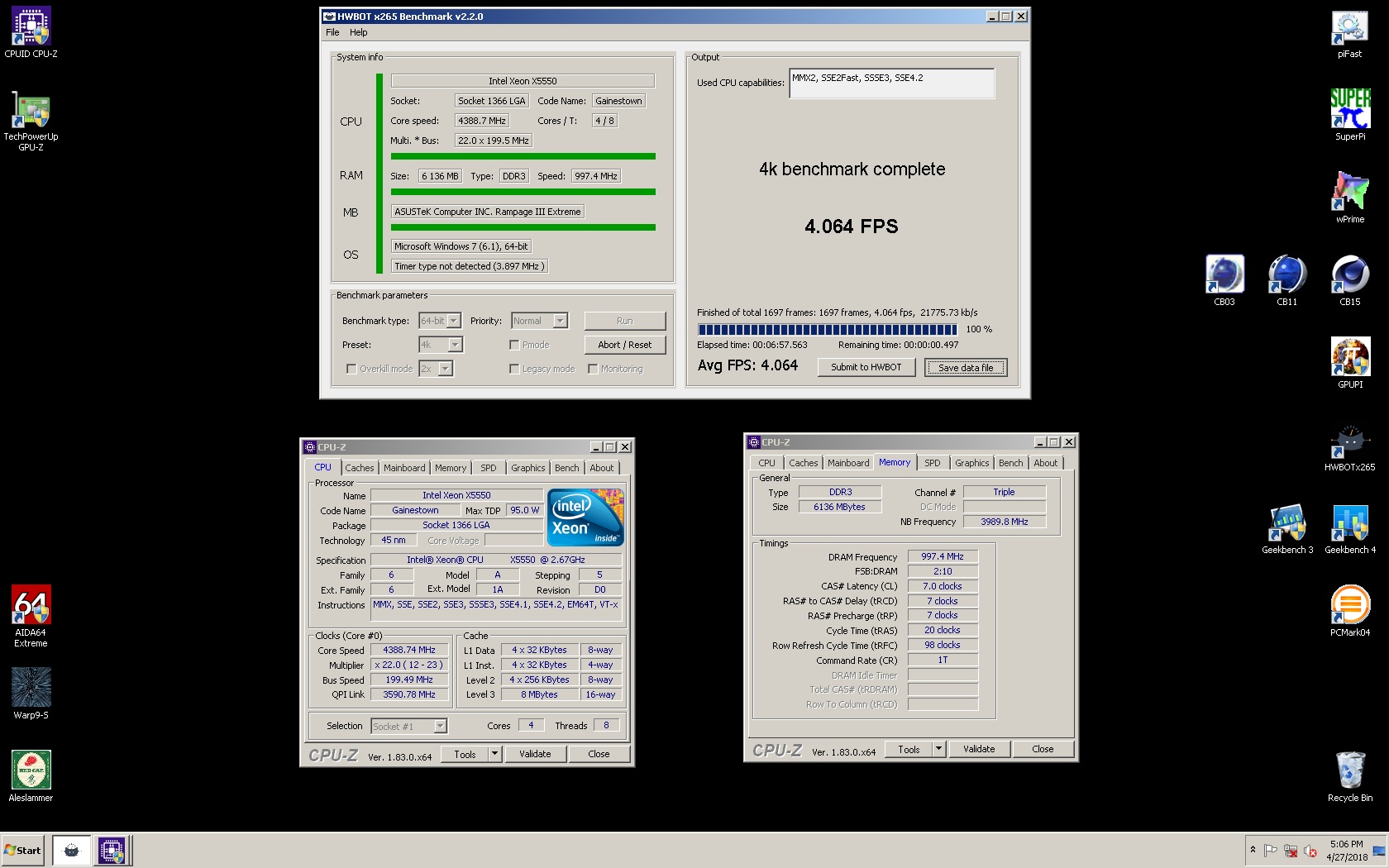Launch the SuperPi desktop shortcut
Screen dimensions: 1389x868
[x=1349, y=115]
